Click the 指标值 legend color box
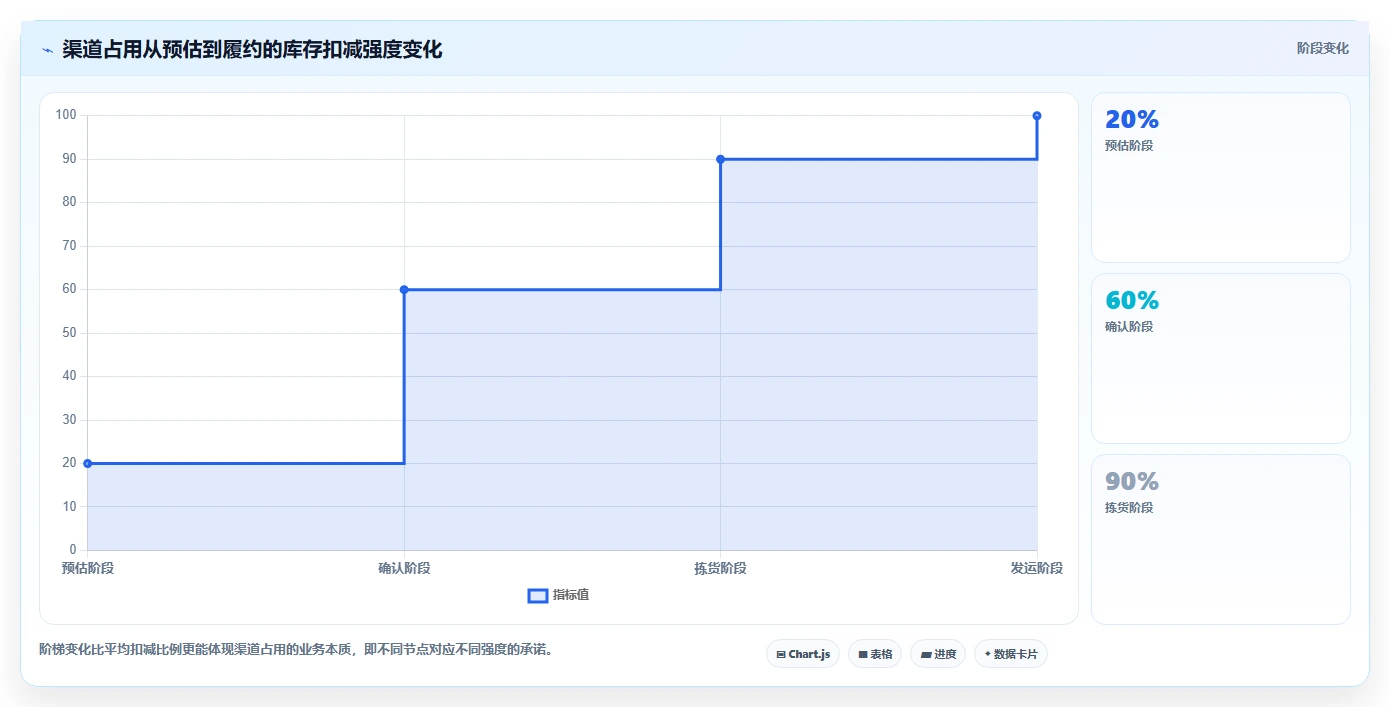 [538, 596]
